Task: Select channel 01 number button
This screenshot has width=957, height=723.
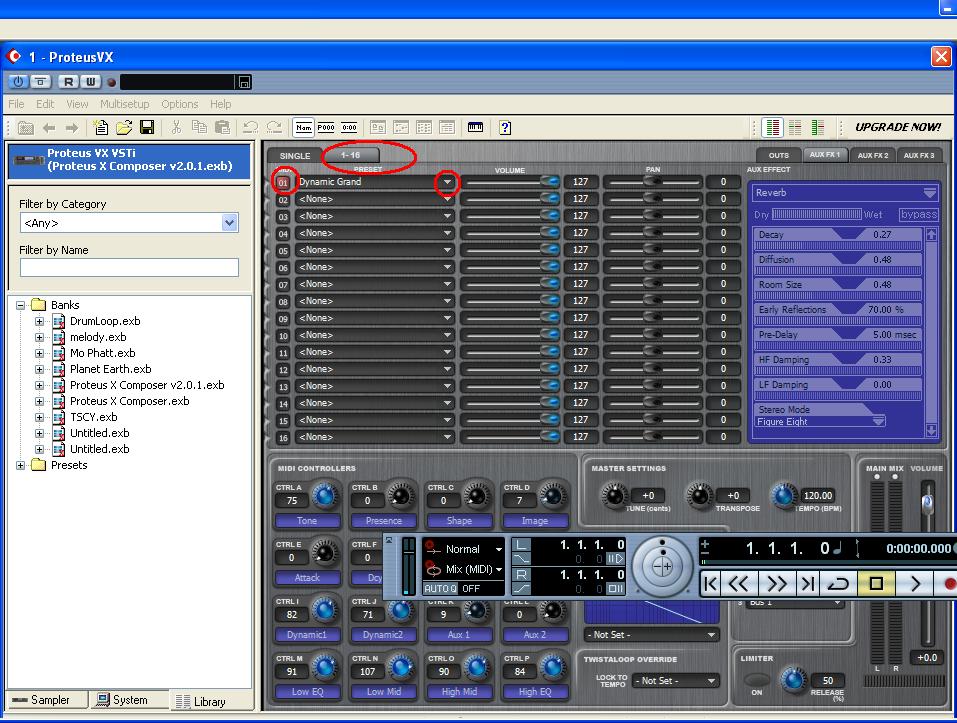Action: [x=283, y=182]
